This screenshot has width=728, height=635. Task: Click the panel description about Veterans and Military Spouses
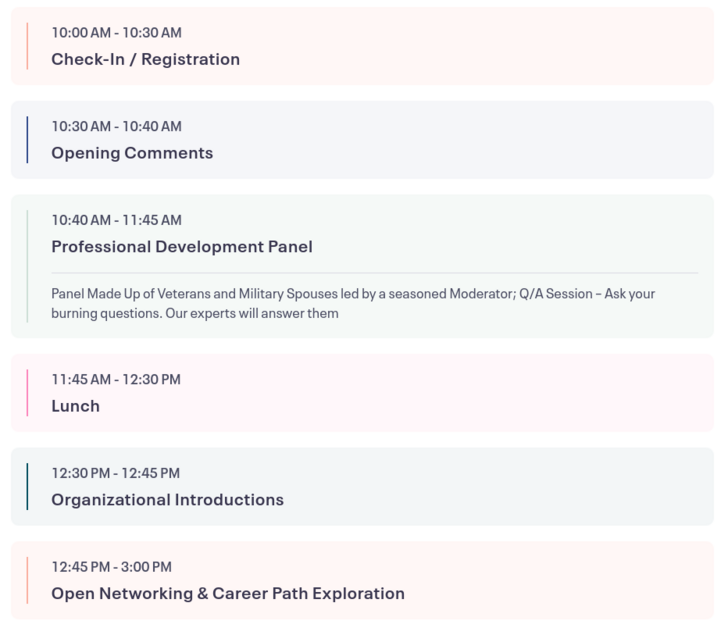pyautogui.click(x=353, y=304)
